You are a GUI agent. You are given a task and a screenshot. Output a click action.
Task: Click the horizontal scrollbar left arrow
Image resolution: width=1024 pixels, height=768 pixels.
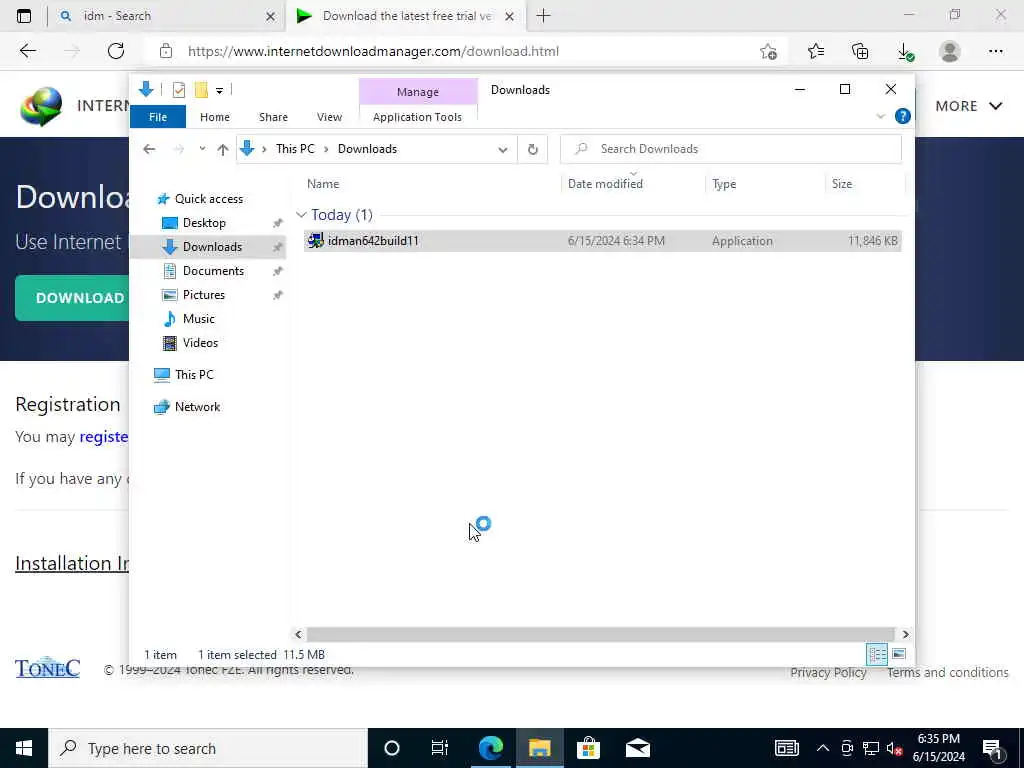(298, 634)
